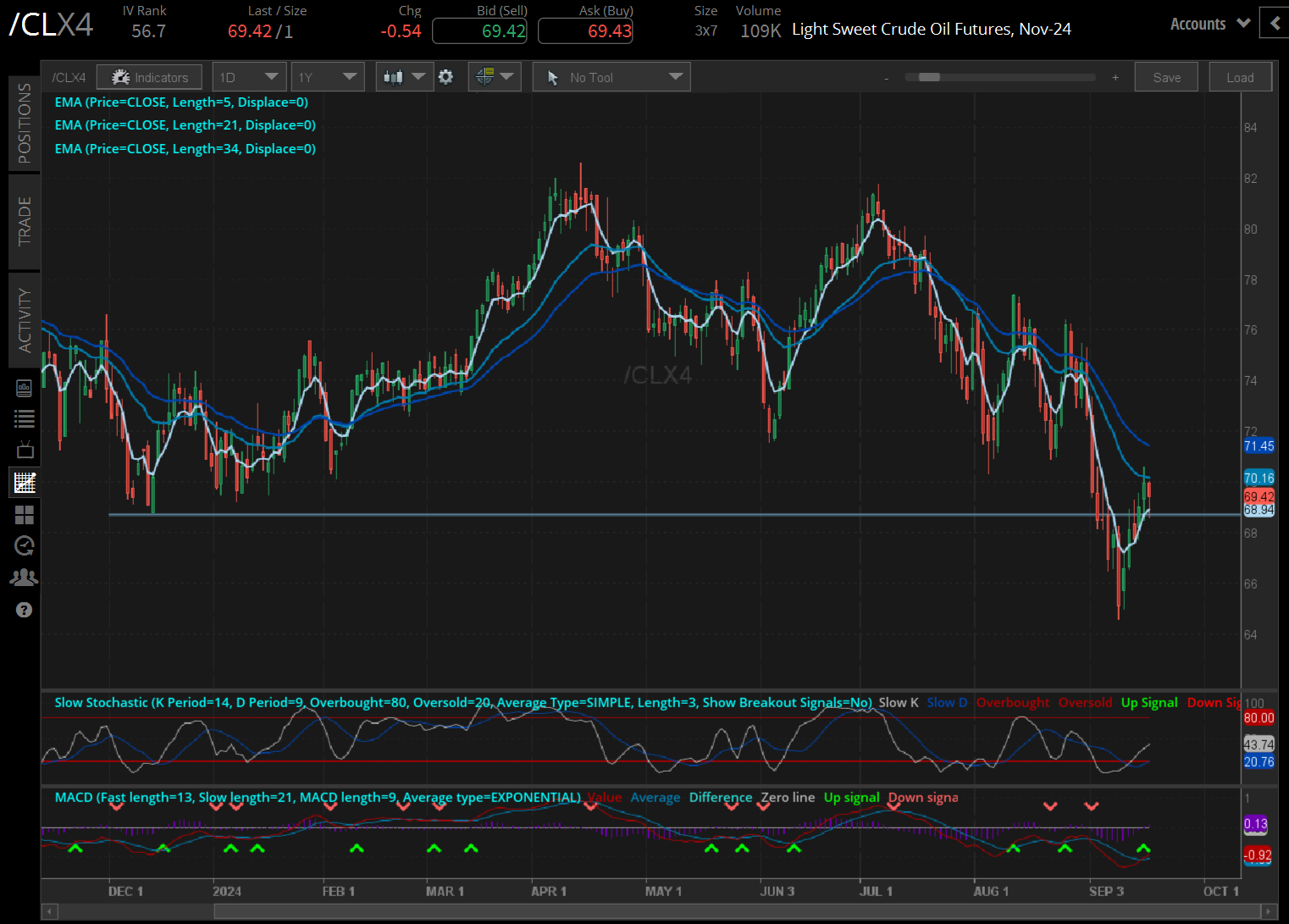This screenshot has height=924, width=1289.
Task: Click the Ask (Buy) price 69.43 box
Action: coord(585,31)
